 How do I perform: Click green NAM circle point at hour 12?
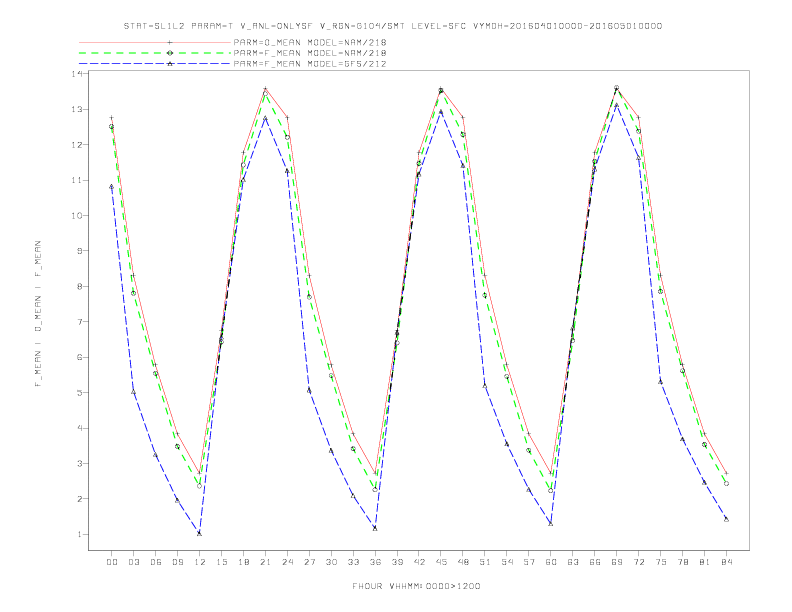[x=200, y=486]
